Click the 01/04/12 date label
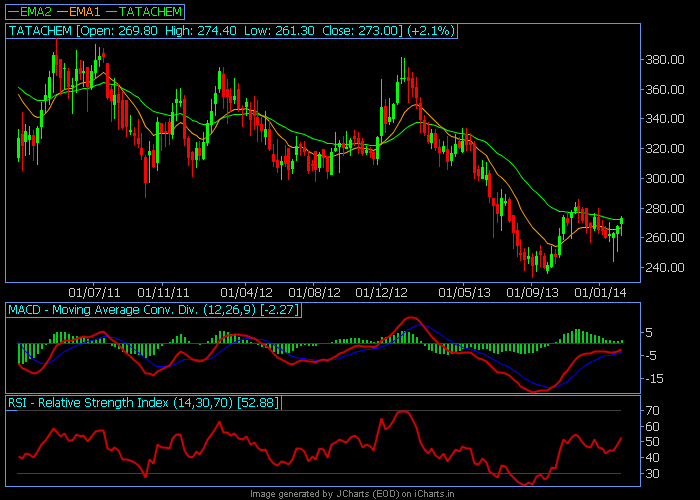 click(246, 293)
